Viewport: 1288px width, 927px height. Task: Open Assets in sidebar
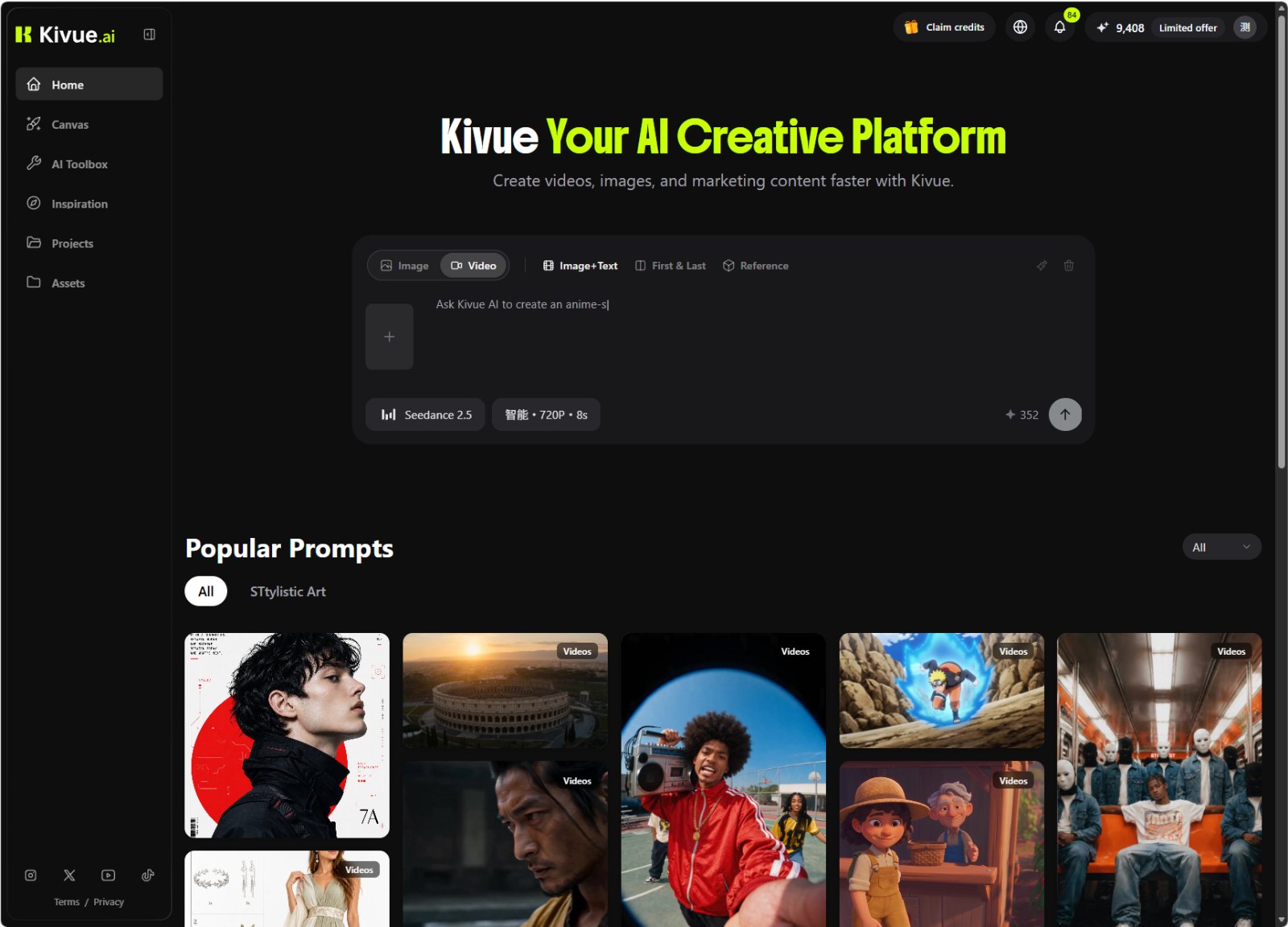[89, 283]
